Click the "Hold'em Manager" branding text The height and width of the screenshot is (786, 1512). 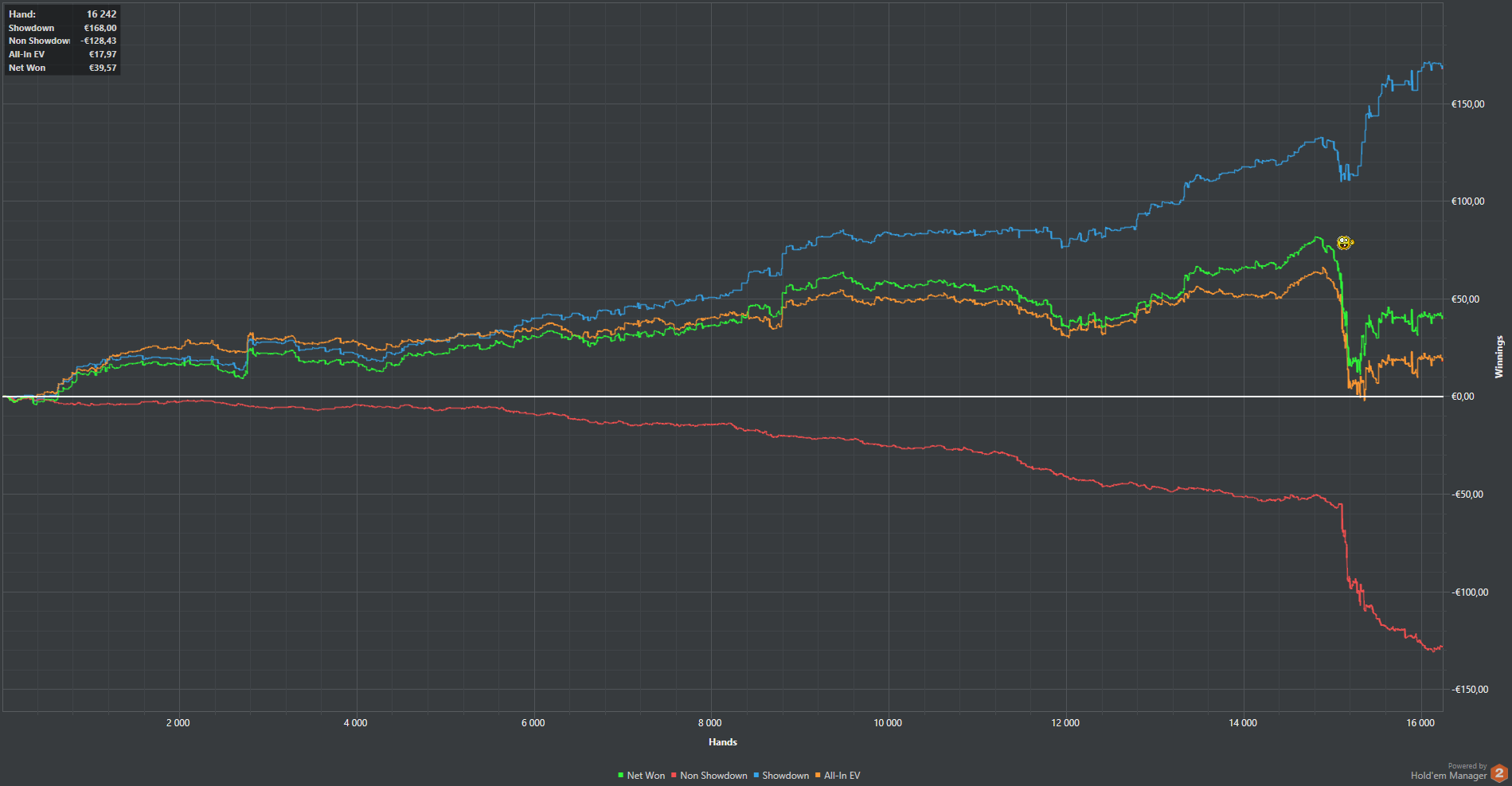point(1449,776)
